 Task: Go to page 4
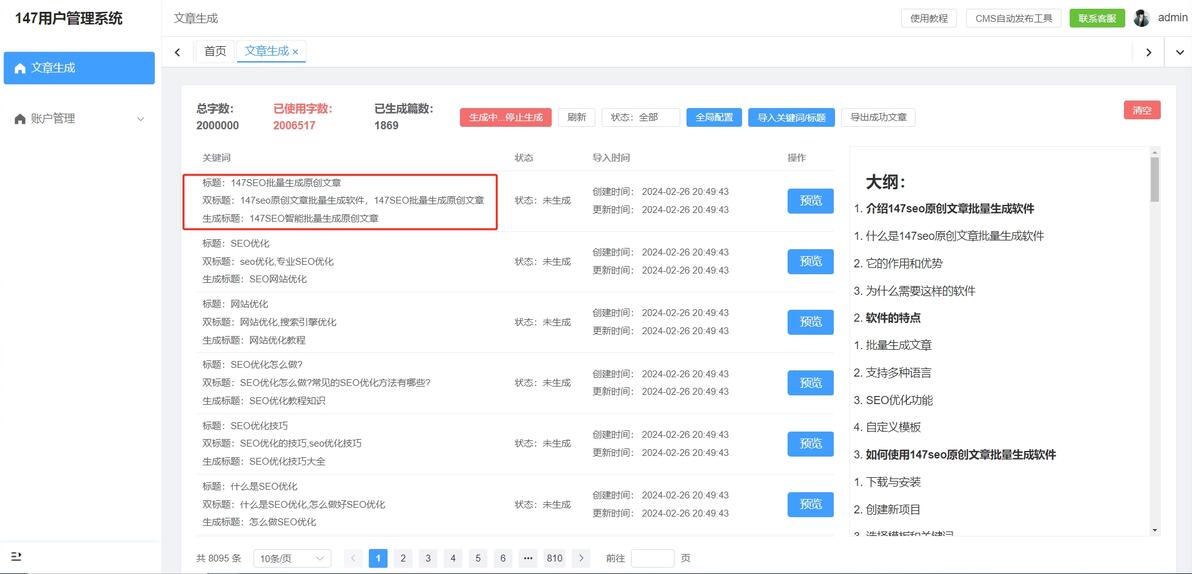tap(453, 558)
